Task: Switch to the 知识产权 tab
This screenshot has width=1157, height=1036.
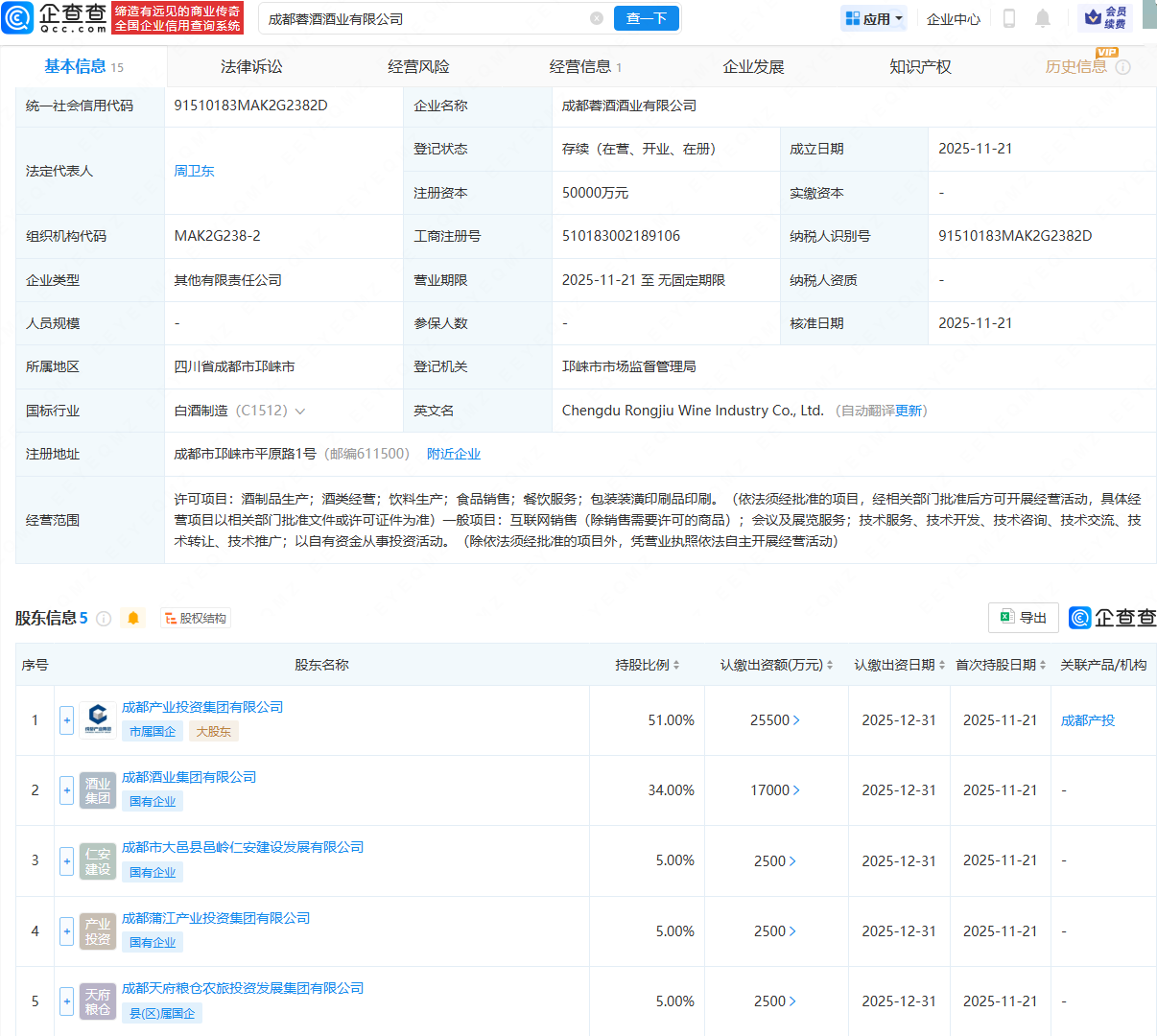Action: point(919,66)
